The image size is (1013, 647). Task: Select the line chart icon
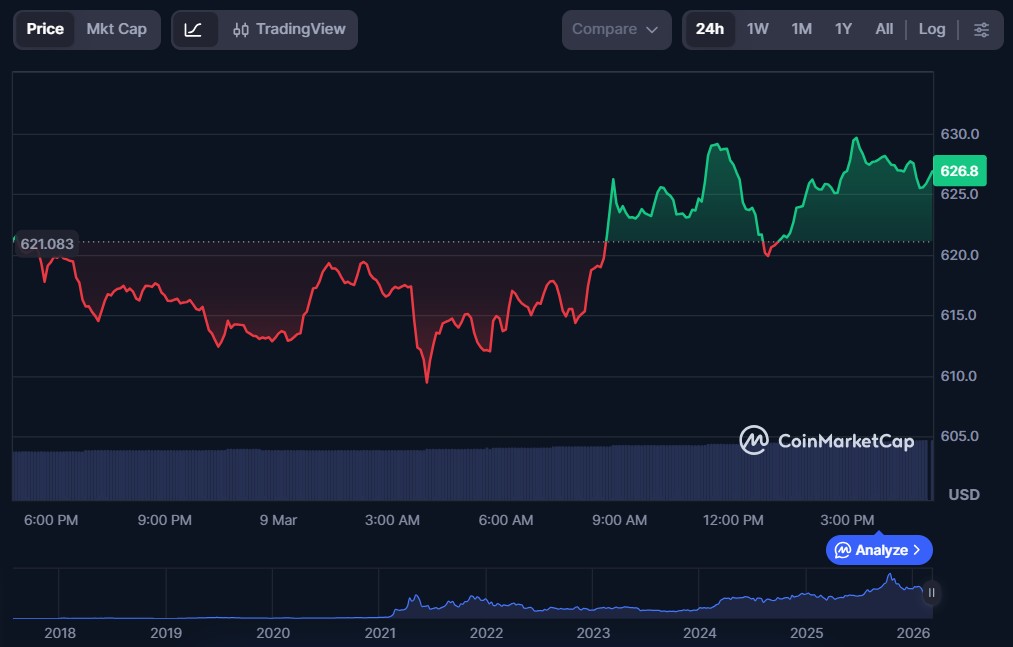[x=194, y=30]
